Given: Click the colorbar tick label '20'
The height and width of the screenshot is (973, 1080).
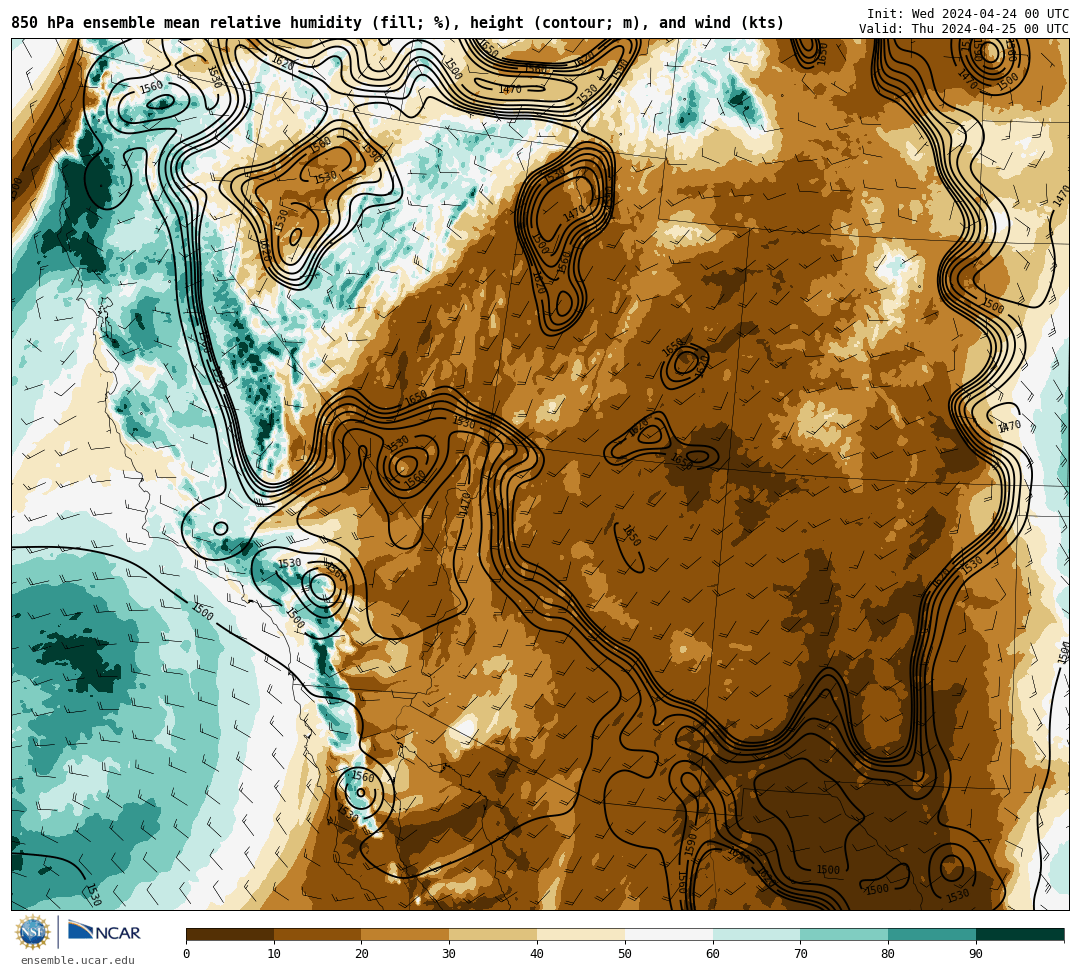Looking at the screenshot, I should 362,954.
